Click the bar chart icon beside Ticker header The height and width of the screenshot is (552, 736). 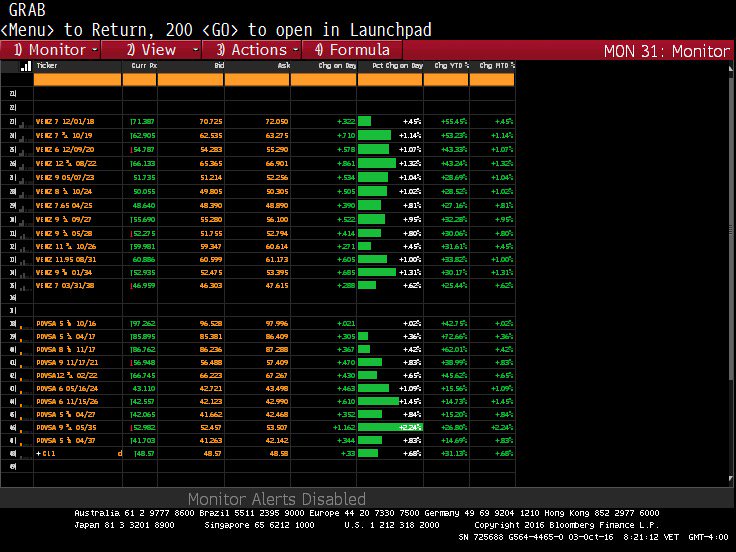click(26, 66)
